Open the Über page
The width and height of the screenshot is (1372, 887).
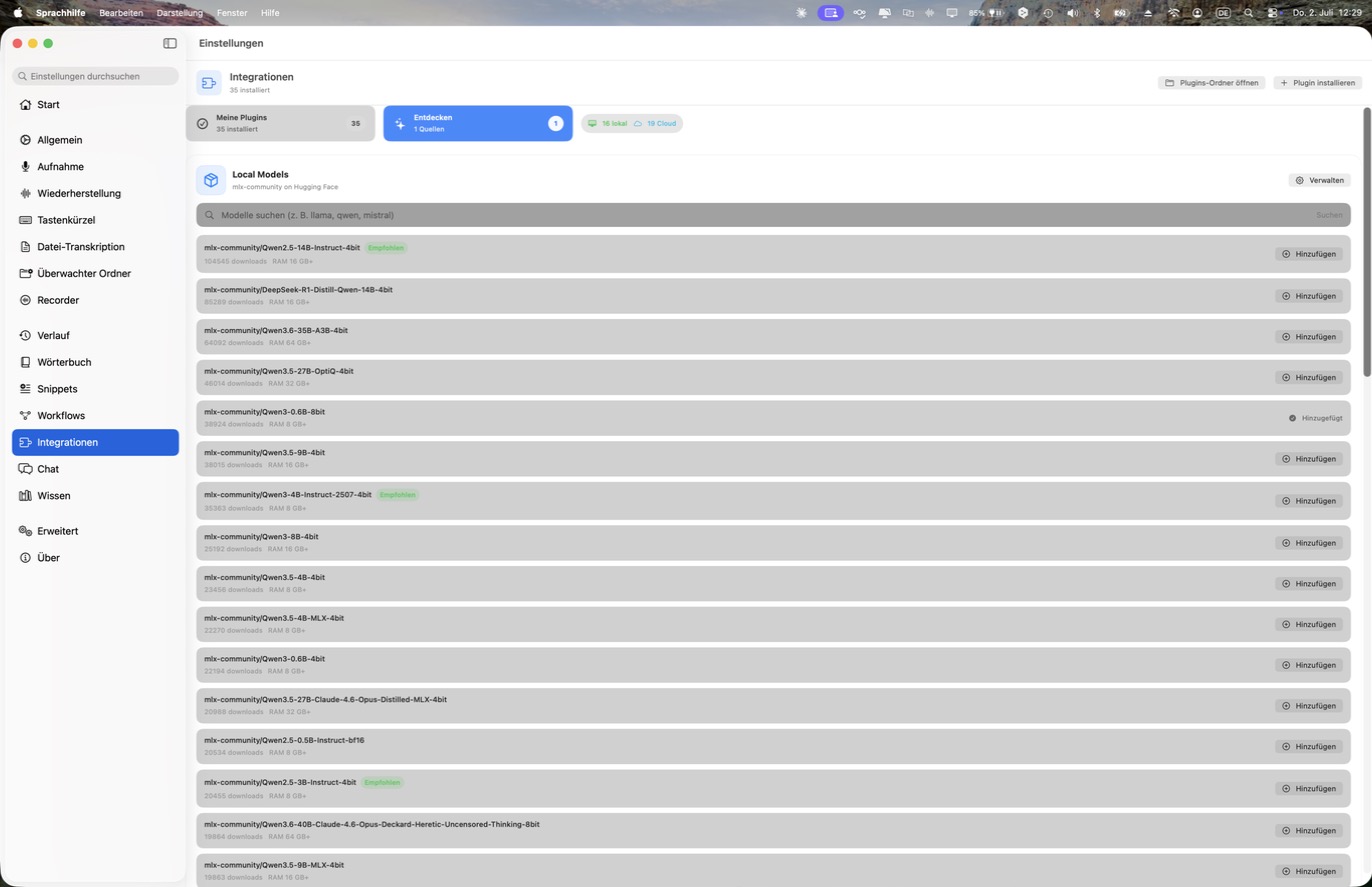click(95, 558)
